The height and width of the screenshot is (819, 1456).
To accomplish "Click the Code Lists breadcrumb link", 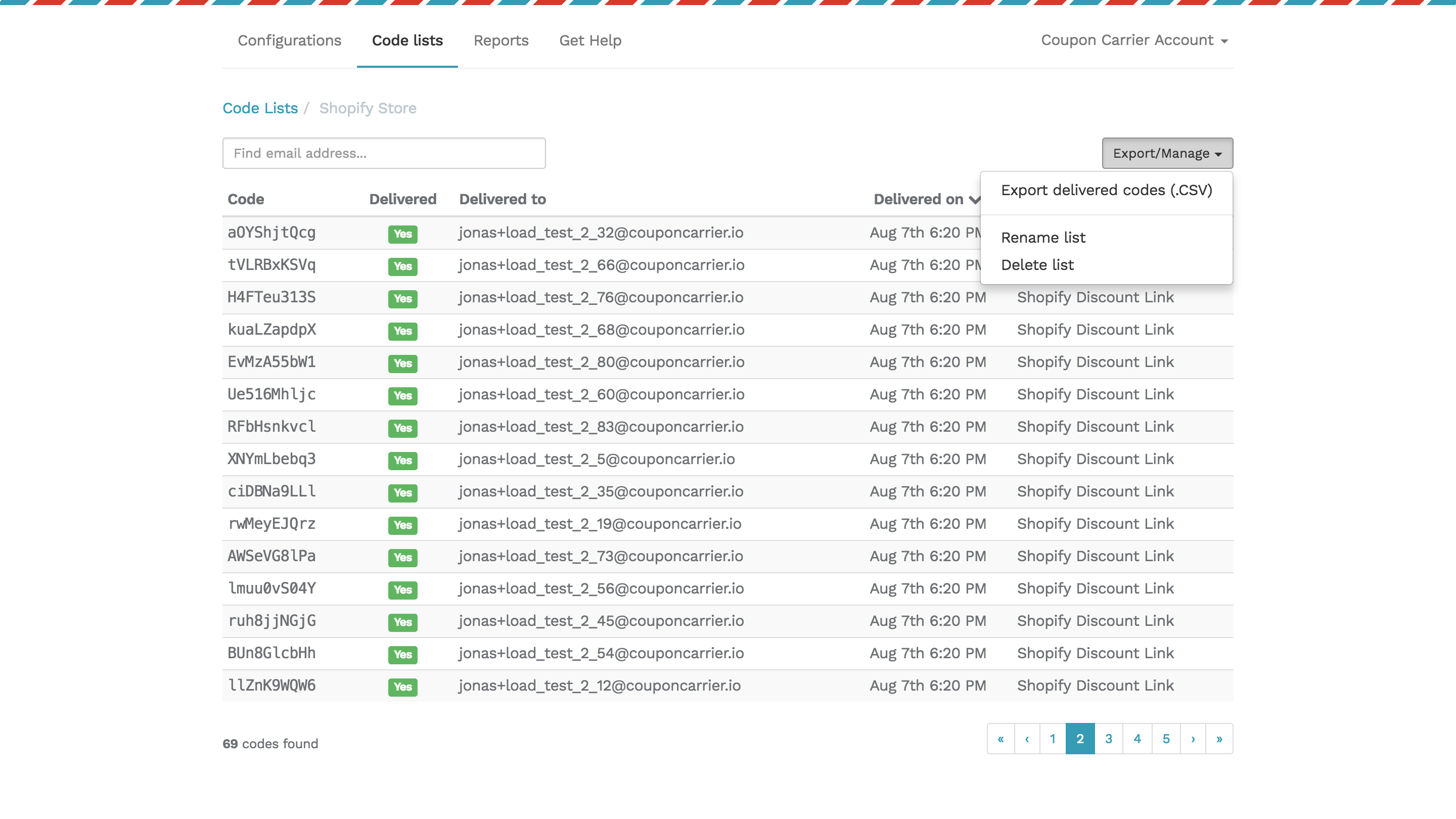I will (x=260, y=108).
